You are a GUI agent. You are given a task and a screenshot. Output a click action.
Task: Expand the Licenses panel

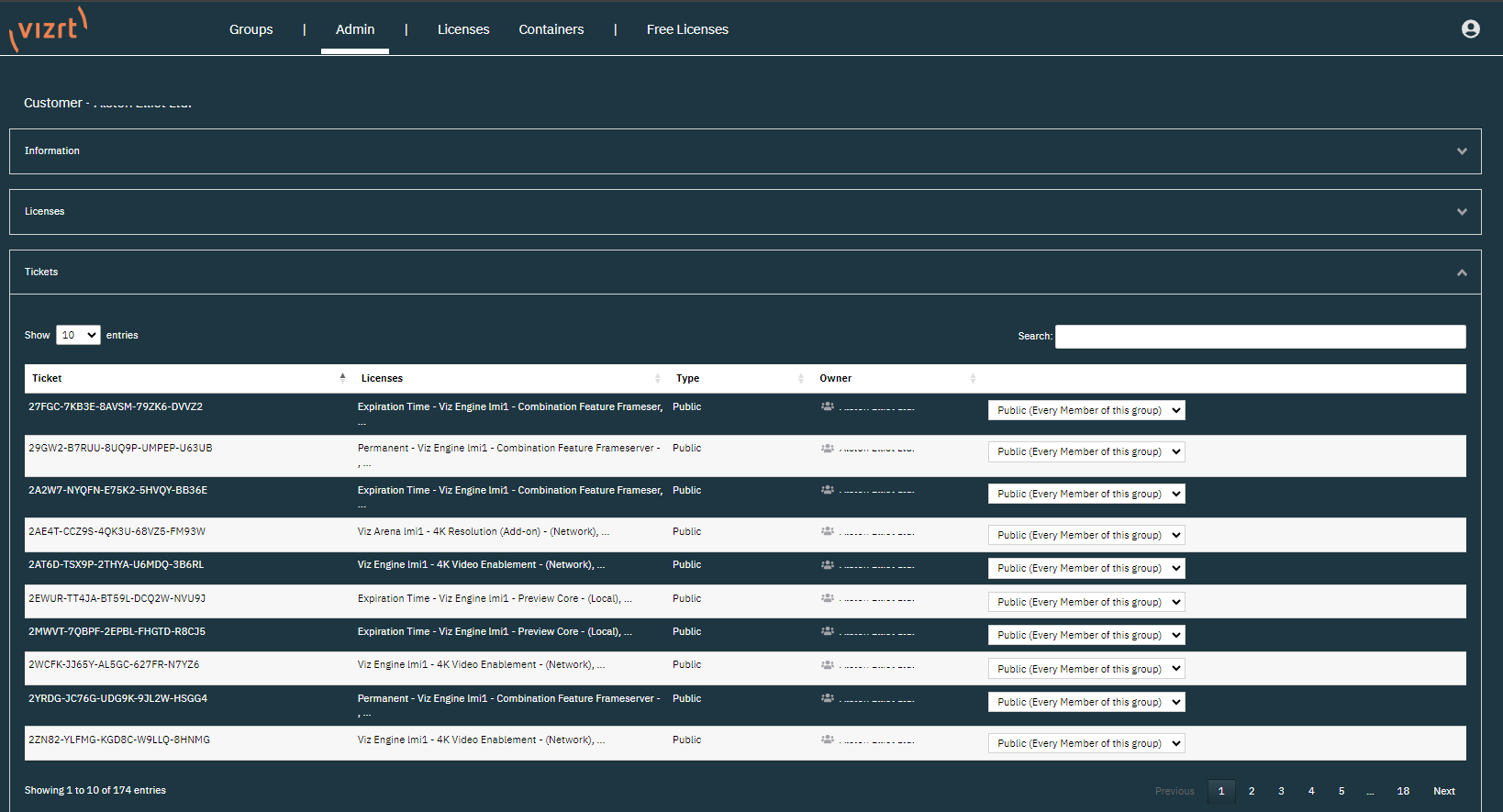pos(1462,212)
